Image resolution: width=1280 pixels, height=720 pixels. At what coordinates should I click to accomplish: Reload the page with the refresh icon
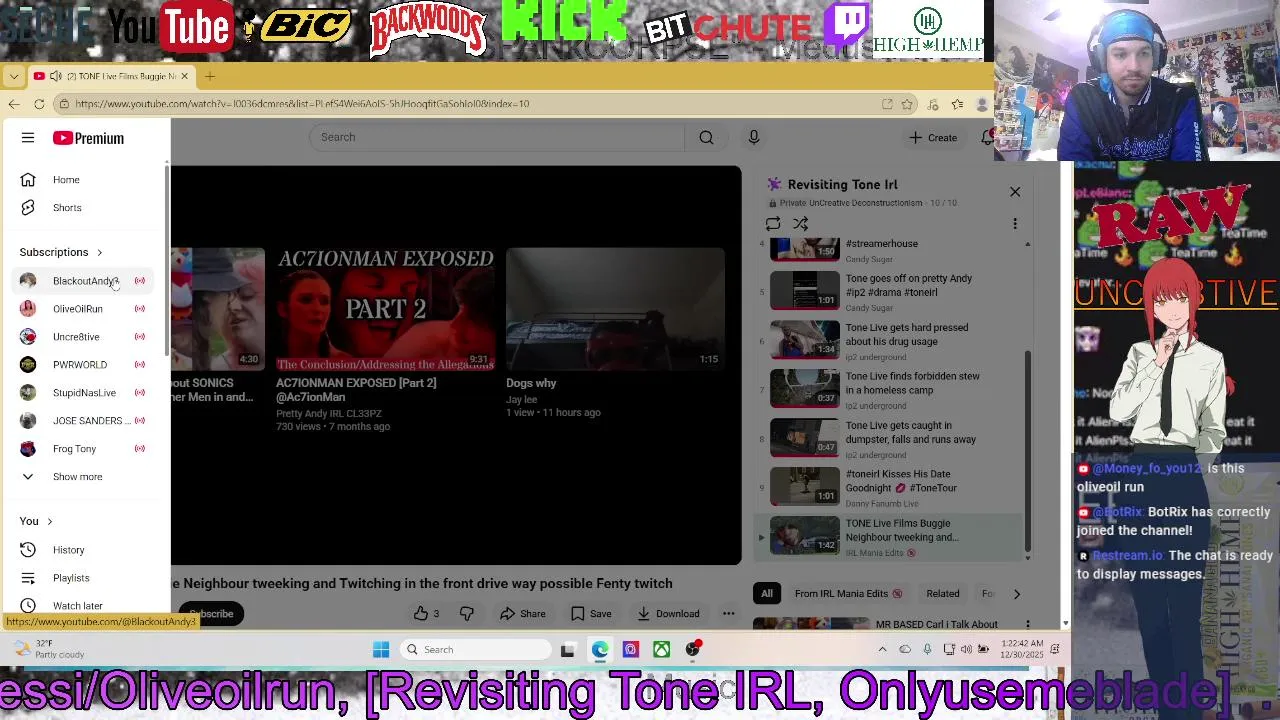tap(39, 104)
